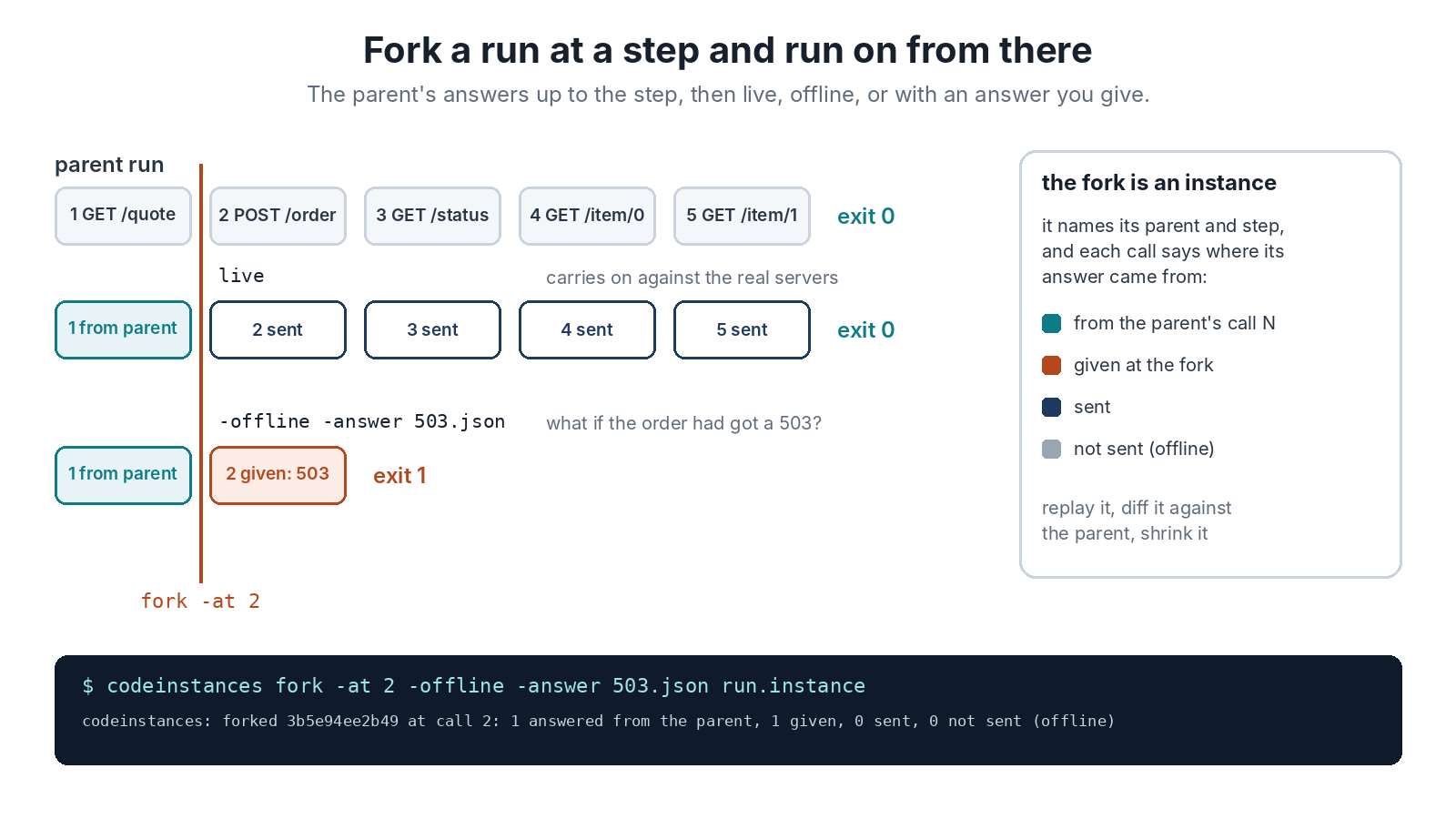Select the '4 GET /item/0' step box
The image size is (1456, 819).
(x=587, y=216)
